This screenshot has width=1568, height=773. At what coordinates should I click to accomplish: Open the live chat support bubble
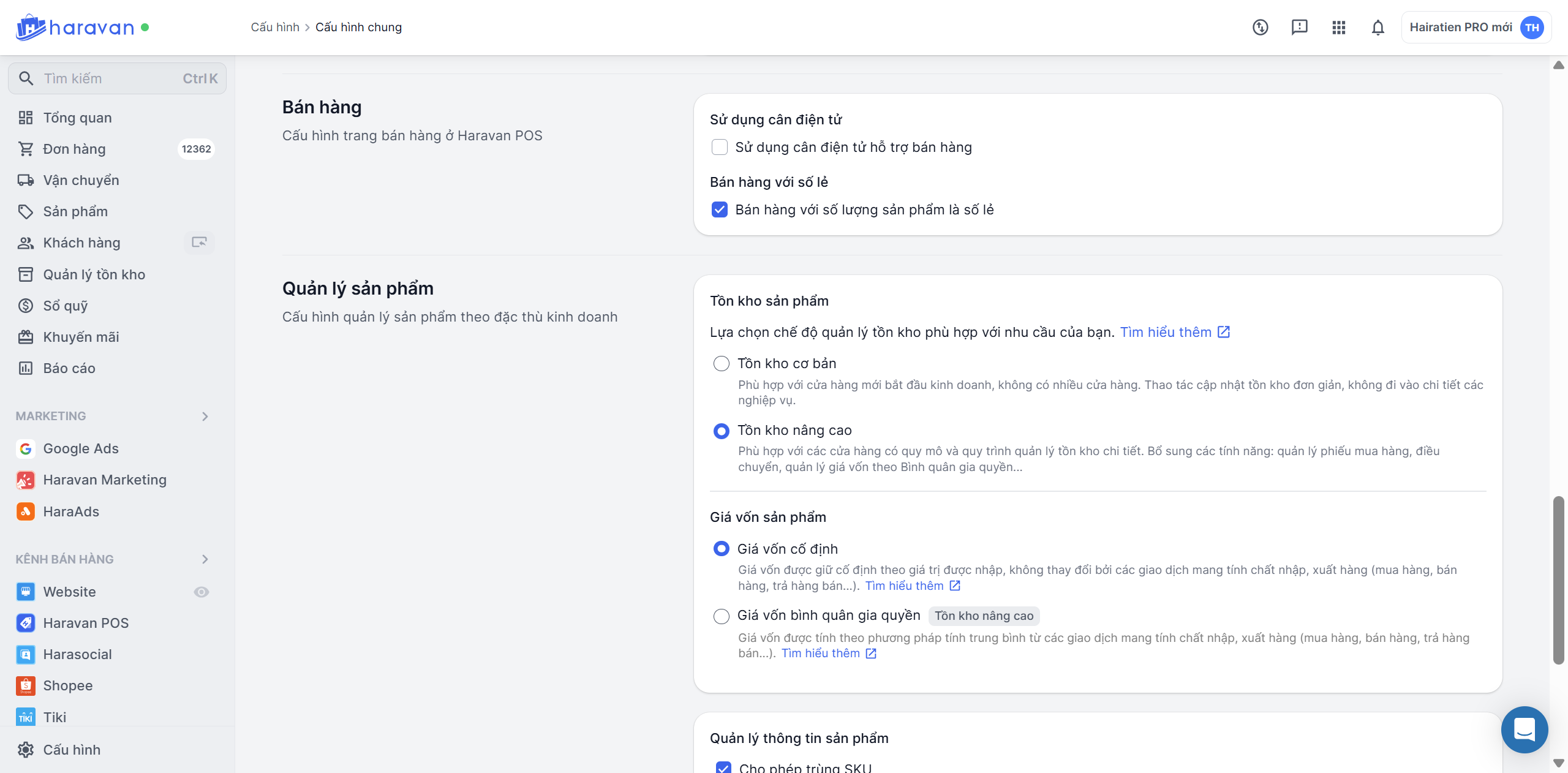pos(1524,730)
